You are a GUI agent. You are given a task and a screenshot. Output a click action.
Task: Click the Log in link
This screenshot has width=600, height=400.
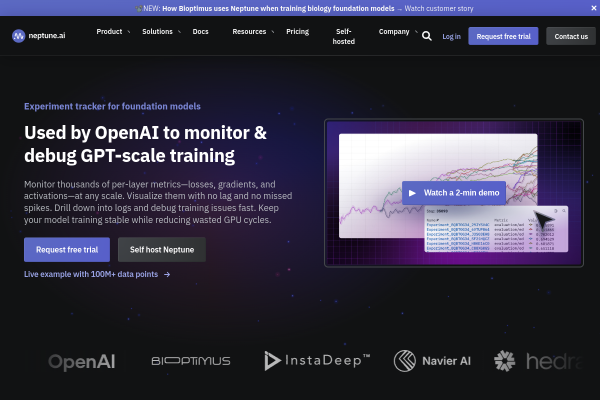(x=451, y=36)
